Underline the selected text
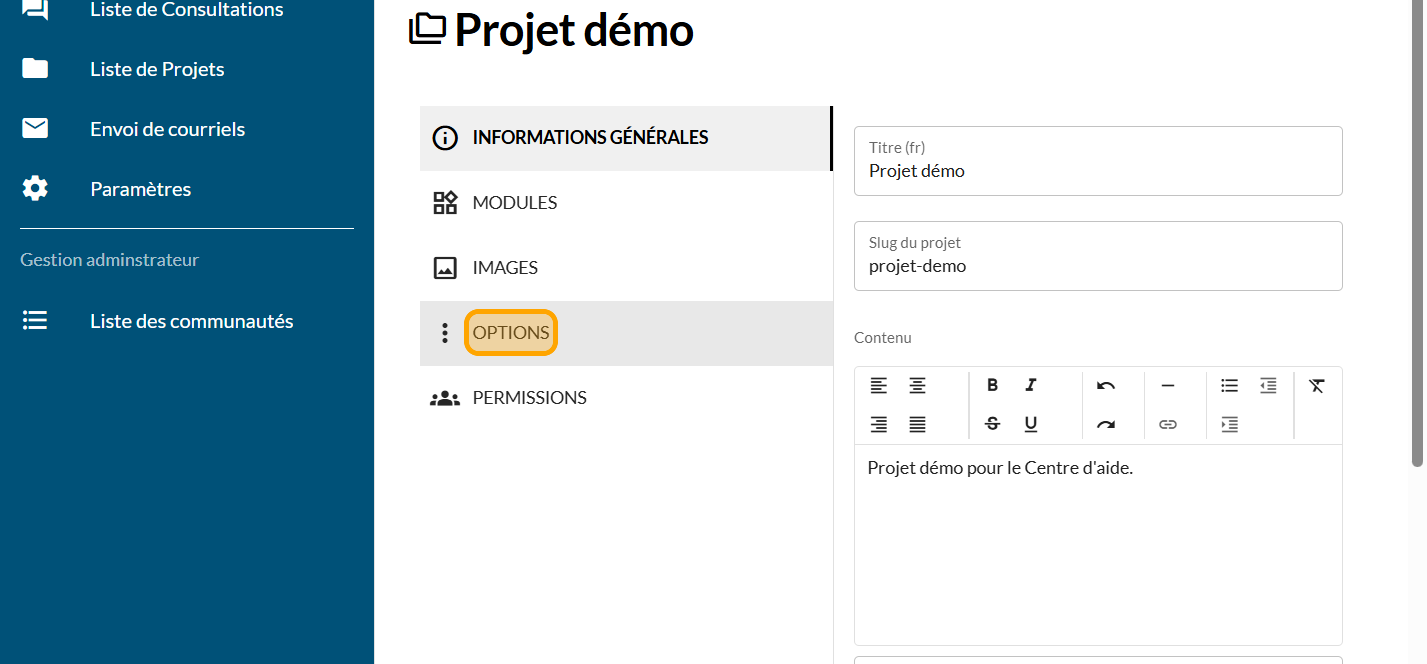This screenshot has height=664, width=1427. coord(1031,424)
